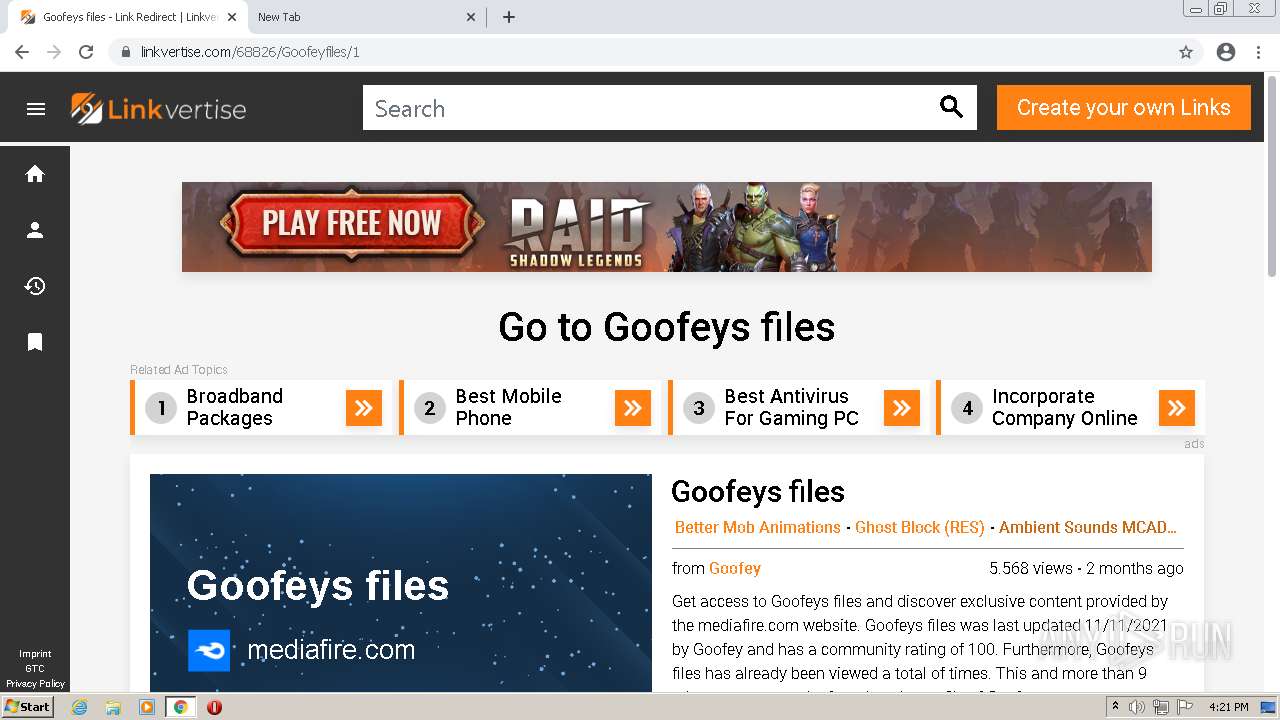This screenshot has width=1280, height=720.
Task: Open the user profile sidebar icon
Action: click(x=35, y=230)
